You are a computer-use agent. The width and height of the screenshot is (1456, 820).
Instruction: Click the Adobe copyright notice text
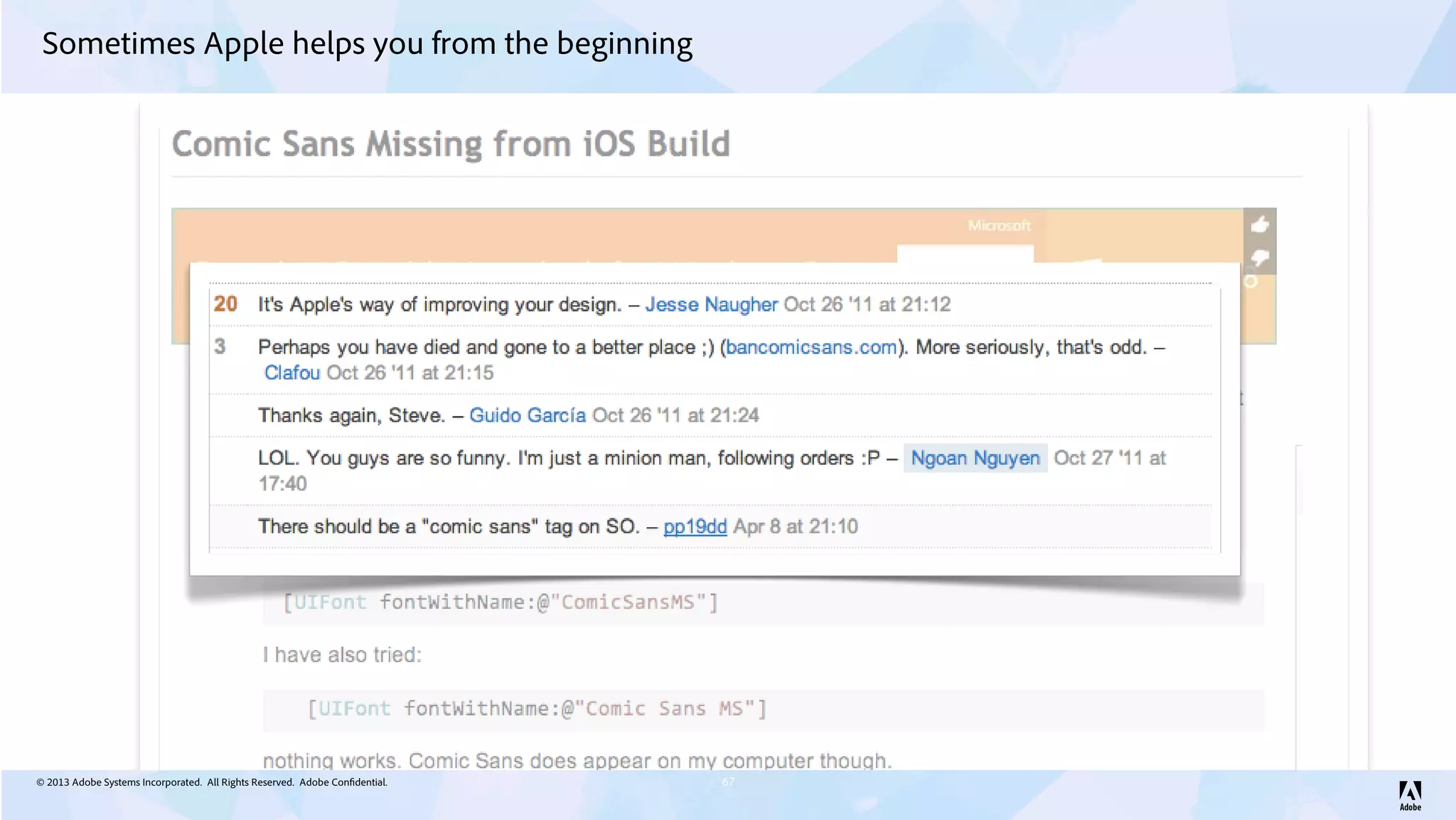point(212,782)
